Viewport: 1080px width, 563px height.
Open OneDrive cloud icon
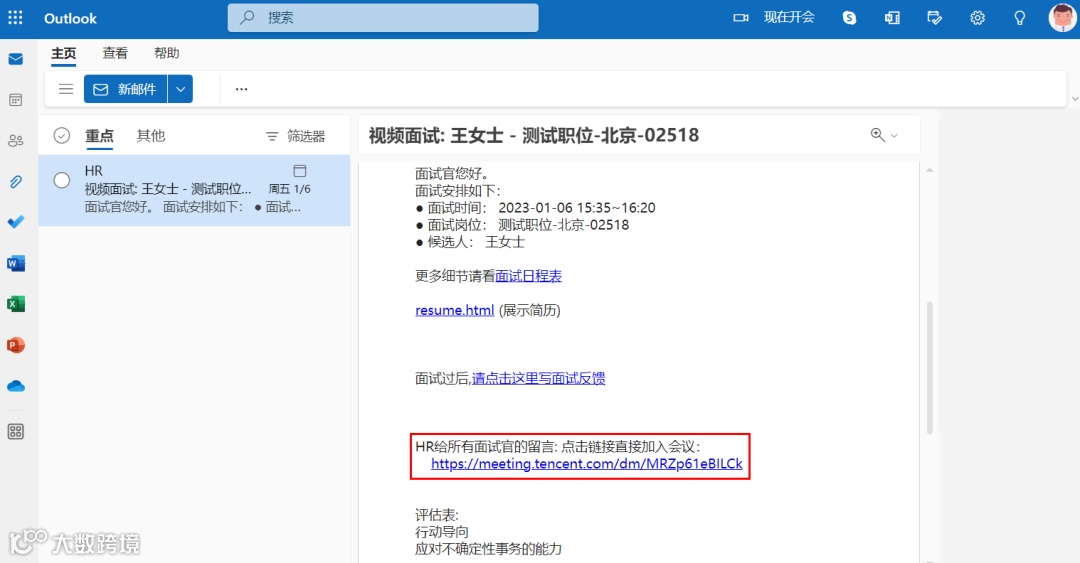click(x=16, y=386)
